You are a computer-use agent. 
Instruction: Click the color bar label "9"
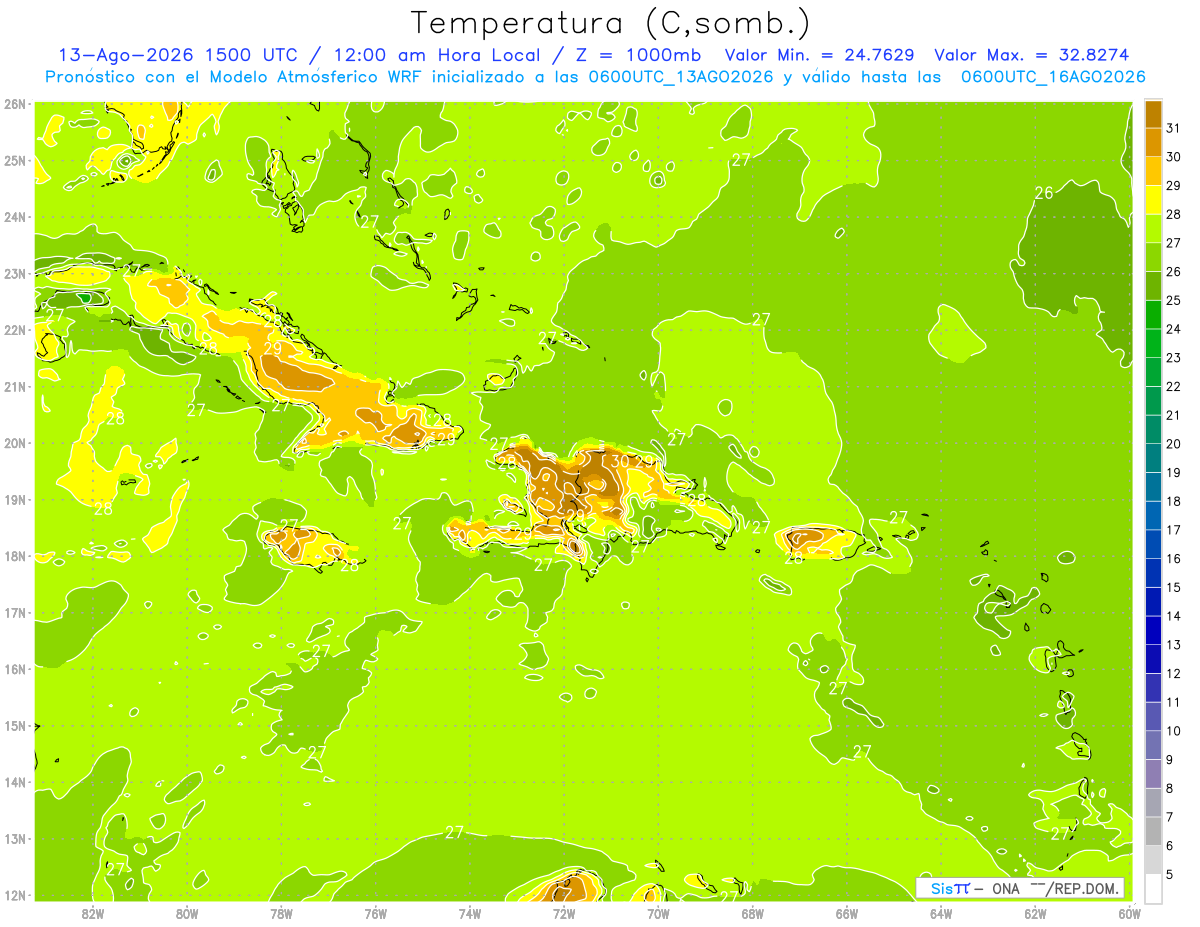[1169, 760]
